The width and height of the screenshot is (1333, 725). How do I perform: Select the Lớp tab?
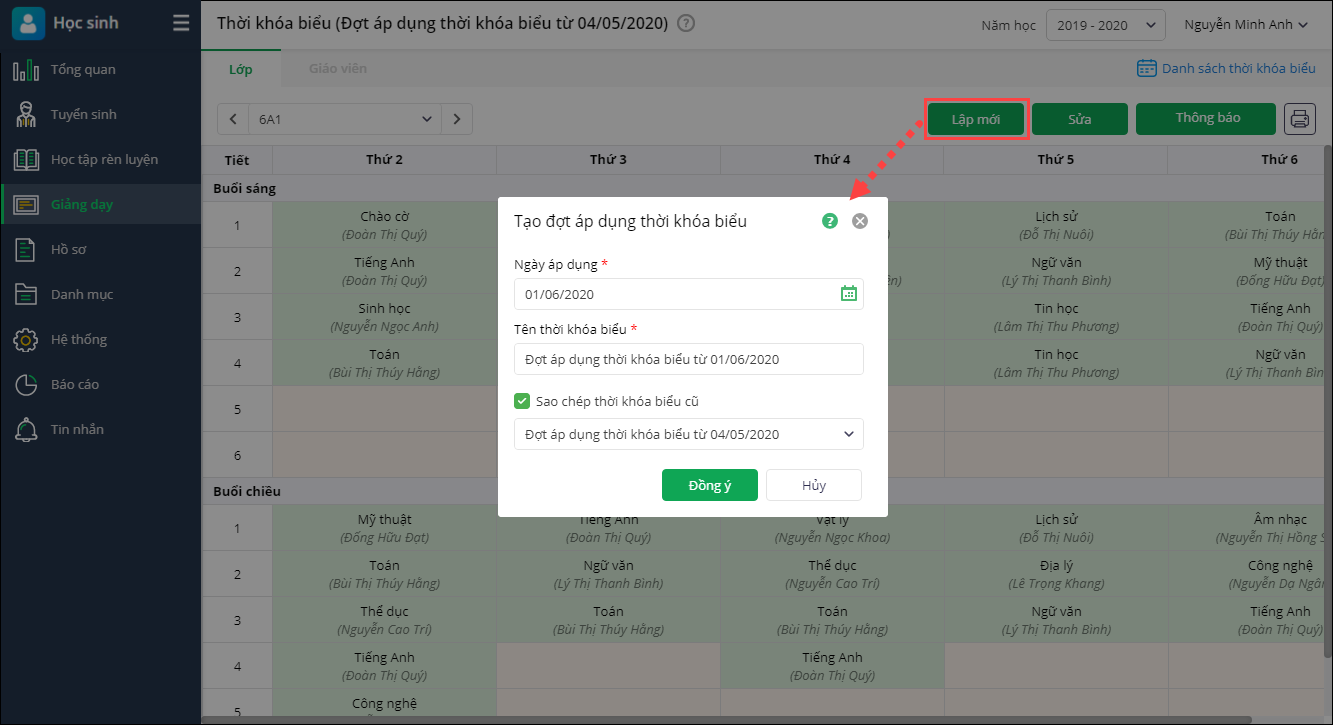pos(240,69)
